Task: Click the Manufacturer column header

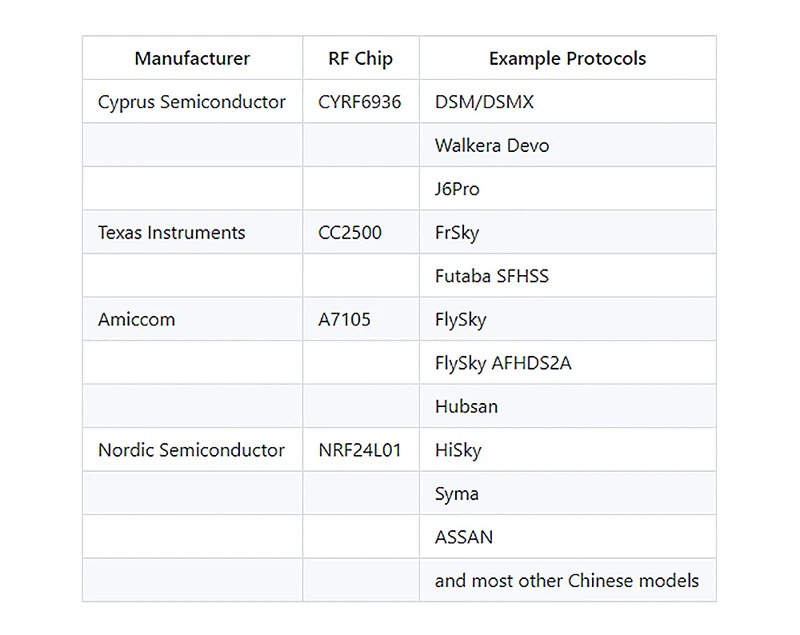Action: point(192,58)
